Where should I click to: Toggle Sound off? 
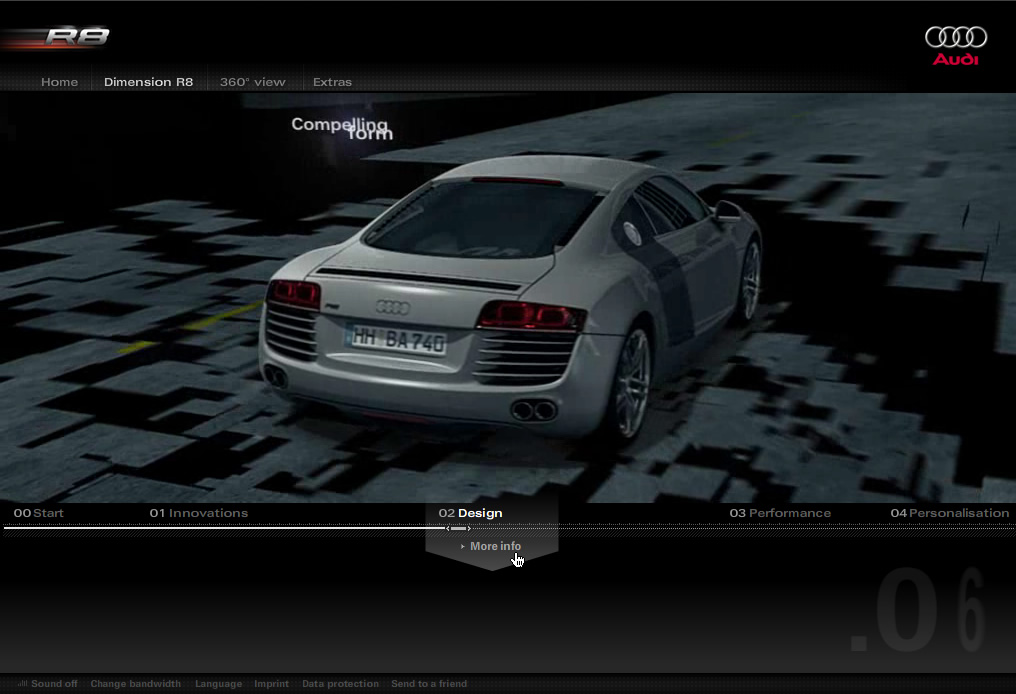[x=54, y=684]
